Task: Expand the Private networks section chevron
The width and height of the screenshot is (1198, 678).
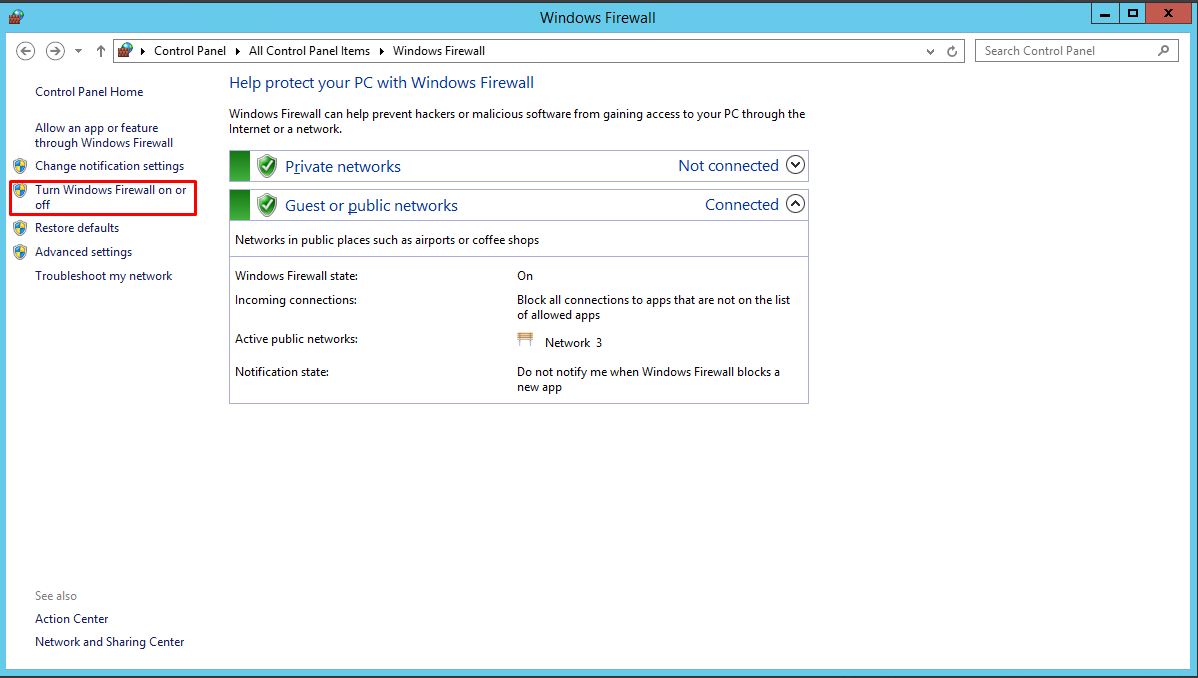Action: [795, 165]
